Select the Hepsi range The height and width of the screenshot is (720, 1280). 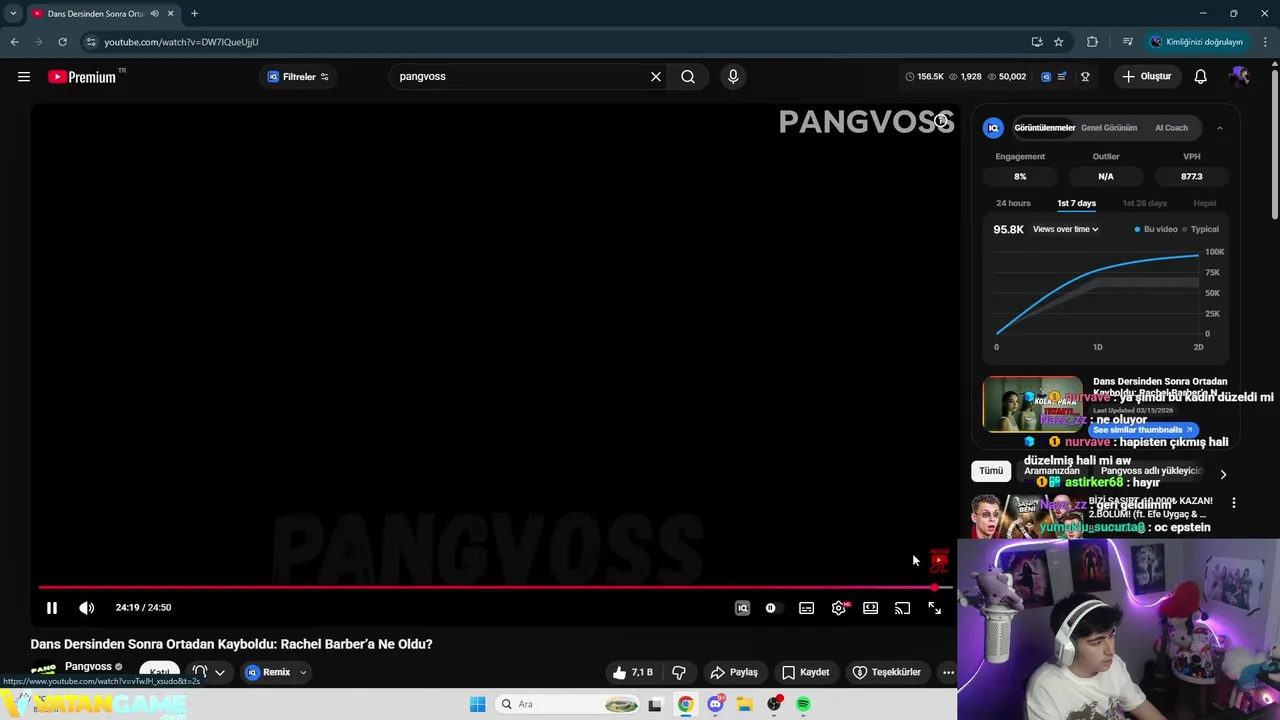click(x=1204, y=203)
